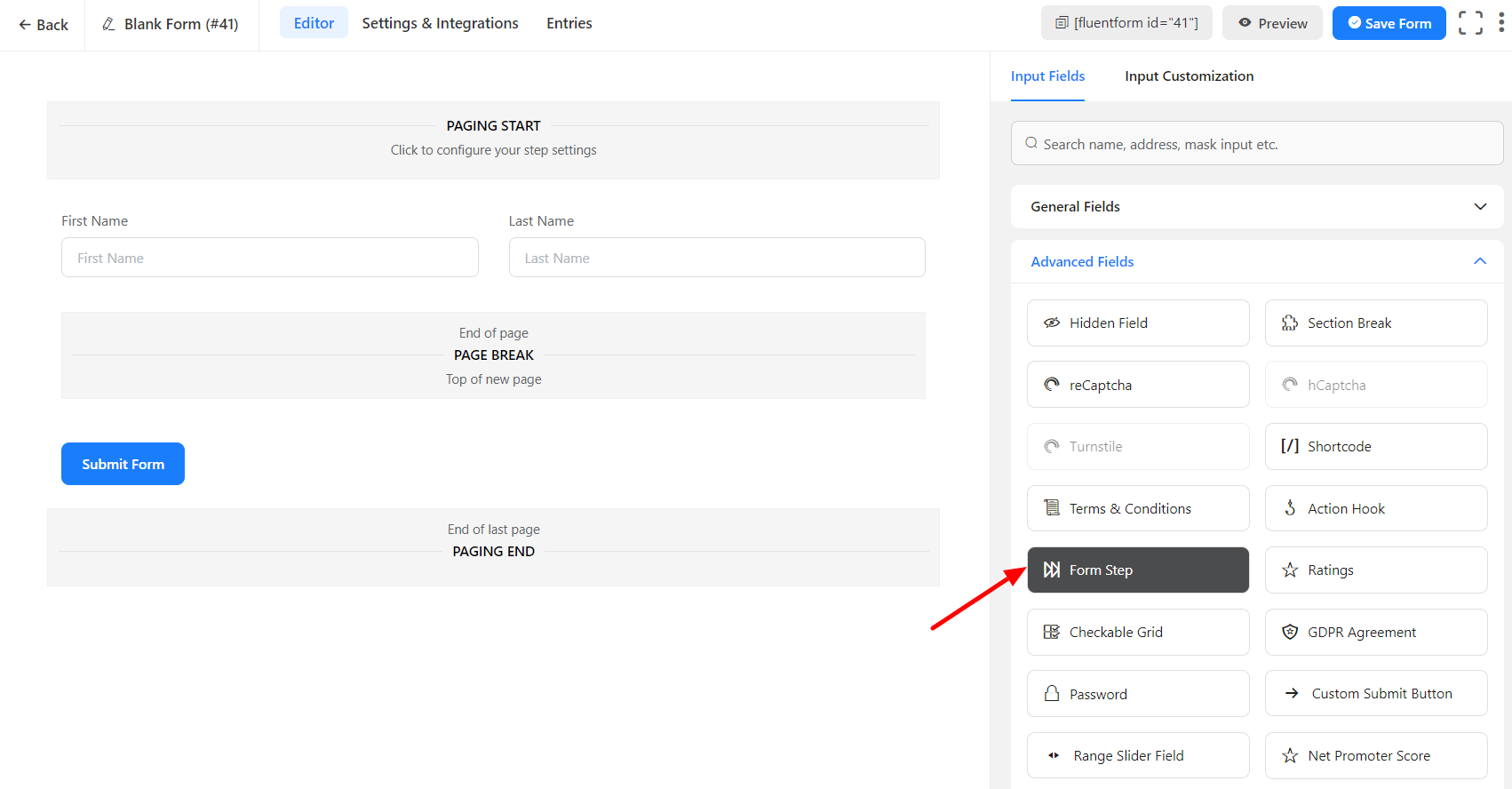This screenshot has height=789, width=1512.
Task: Insert the Action Hook field
Action: [1375, 508]
